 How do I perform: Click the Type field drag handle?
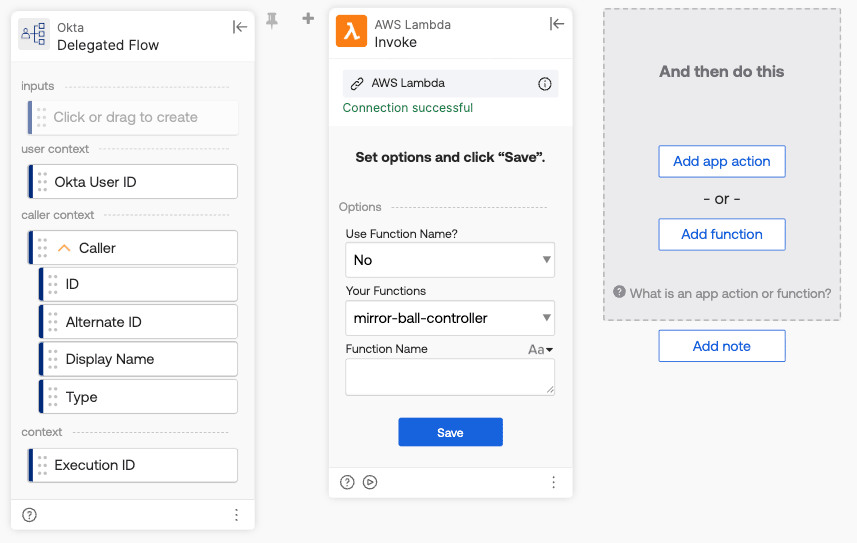tap(53, 396)
